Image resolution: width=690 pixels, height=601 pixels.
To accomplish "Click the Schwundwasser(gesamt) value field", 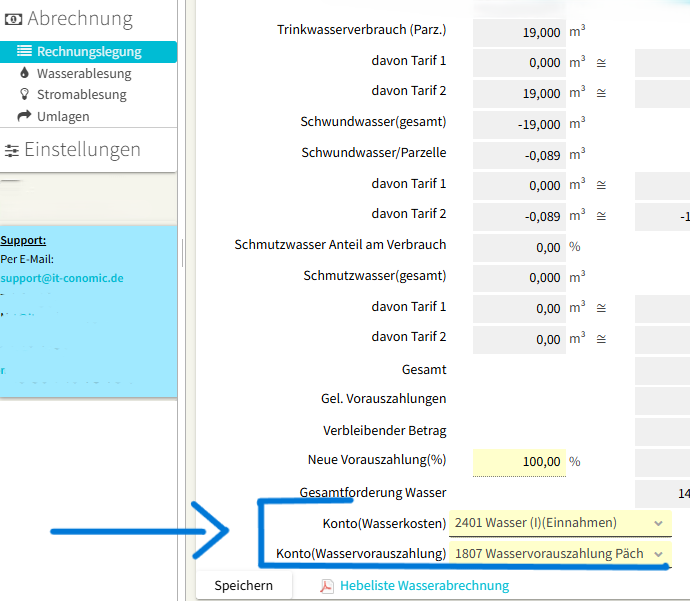I will coord(516,124).
